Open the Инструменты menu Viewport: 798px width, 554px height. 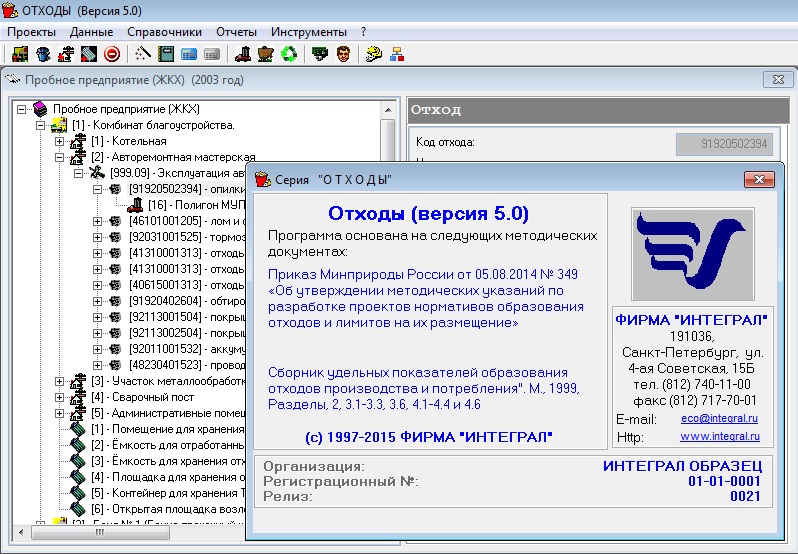[x=308, y=32]
